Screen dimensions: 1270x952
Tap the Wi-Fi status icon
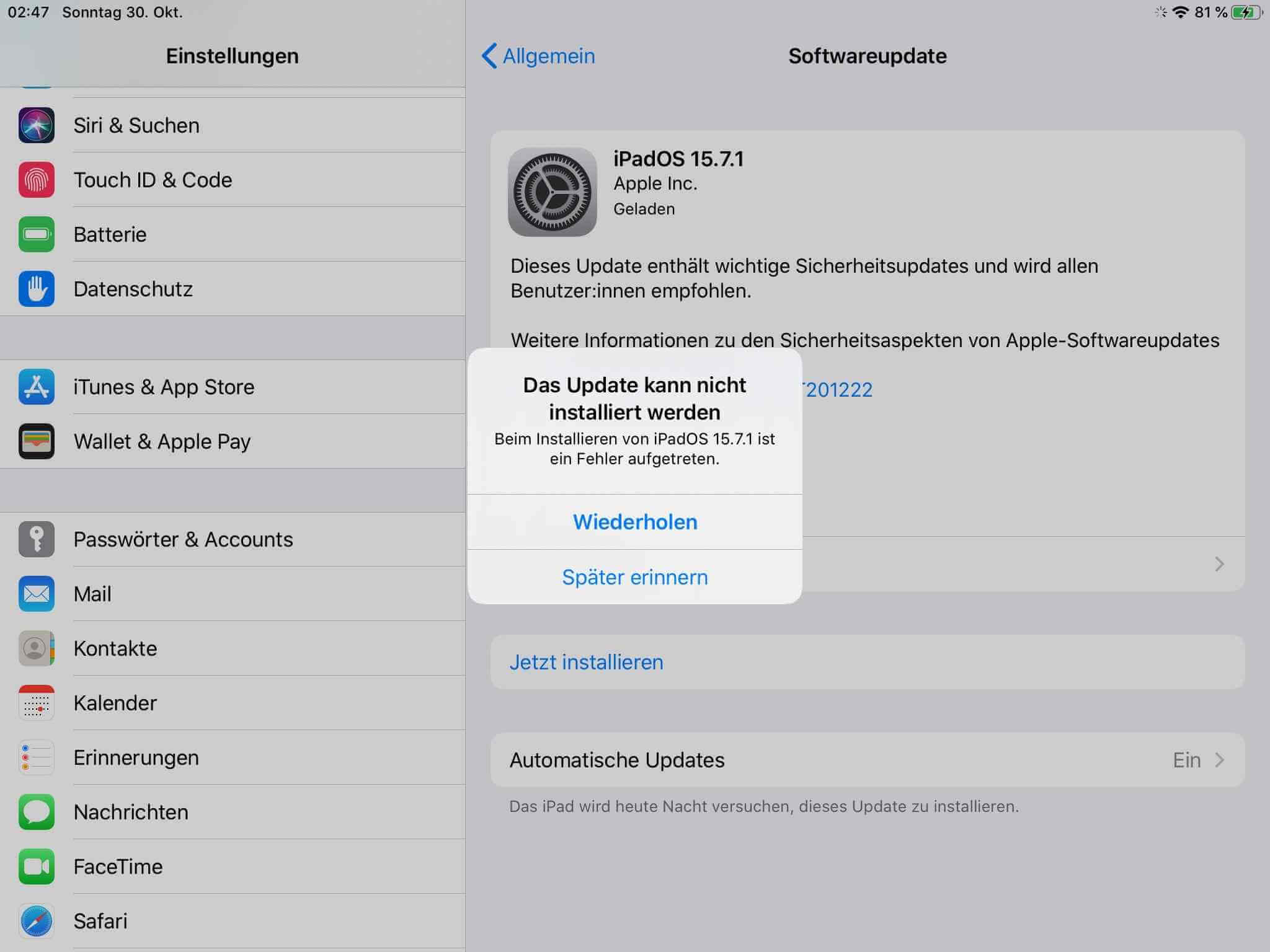pyautogui.click(x=1181, y=12)
